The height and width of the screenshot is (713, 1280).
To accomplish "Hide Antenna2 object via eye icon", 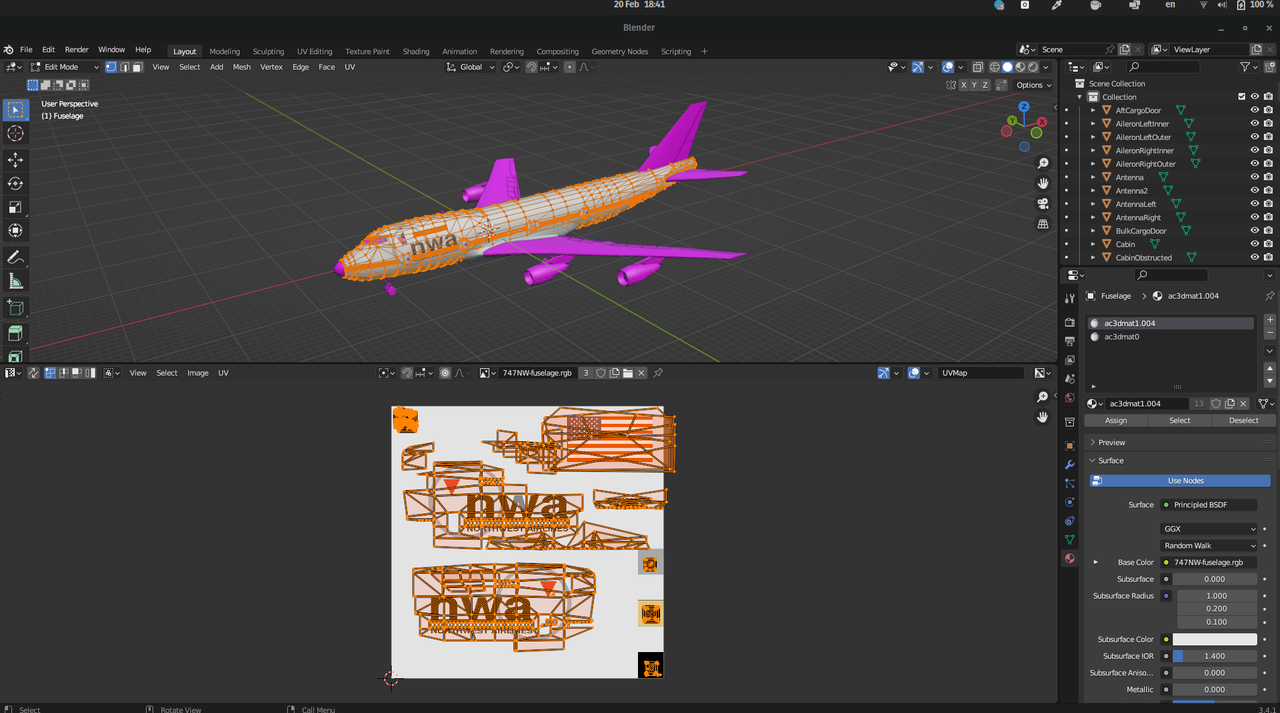I will (1255, 190).
